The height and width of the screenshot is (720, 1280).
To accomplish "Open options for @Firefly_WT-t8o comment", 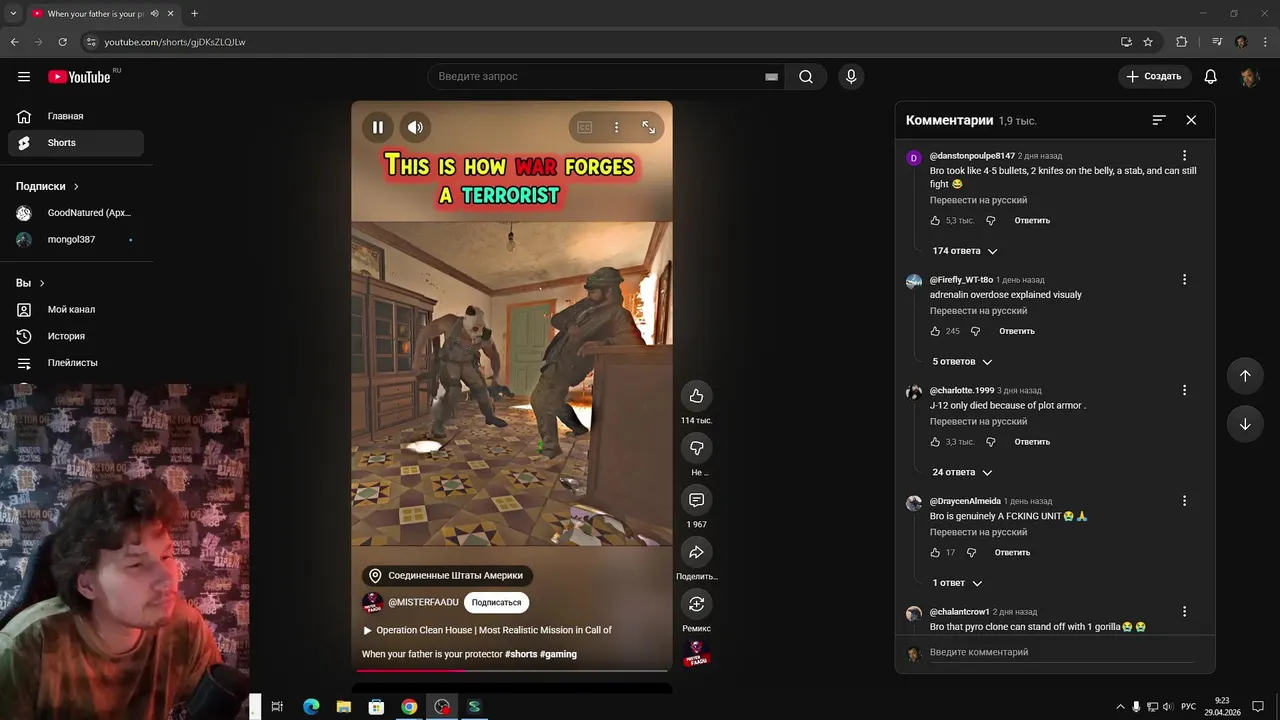I will coord(1184,280).
